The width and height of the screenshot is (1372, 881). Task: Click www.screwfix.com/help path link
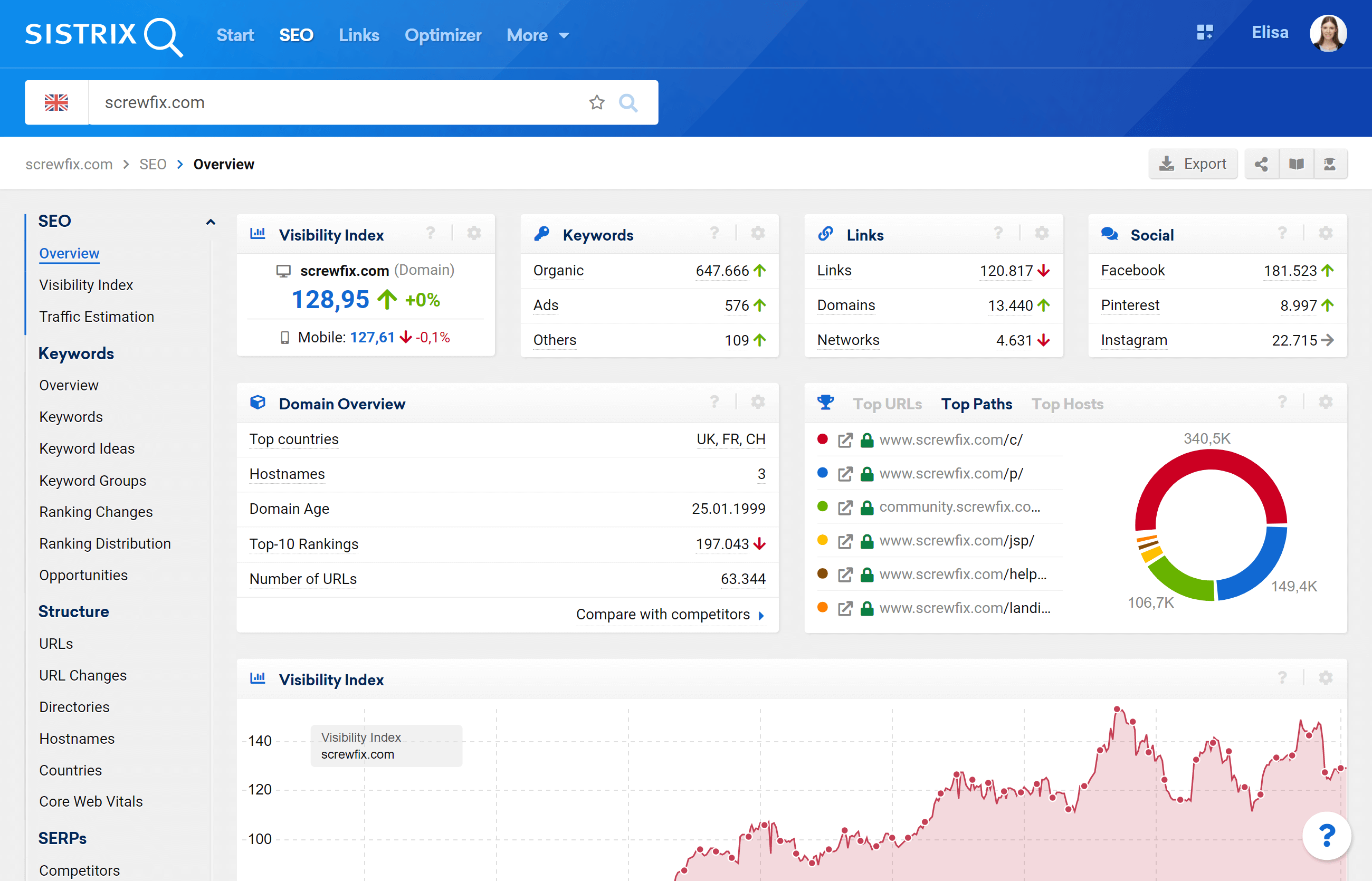click(x=963, y=574)
